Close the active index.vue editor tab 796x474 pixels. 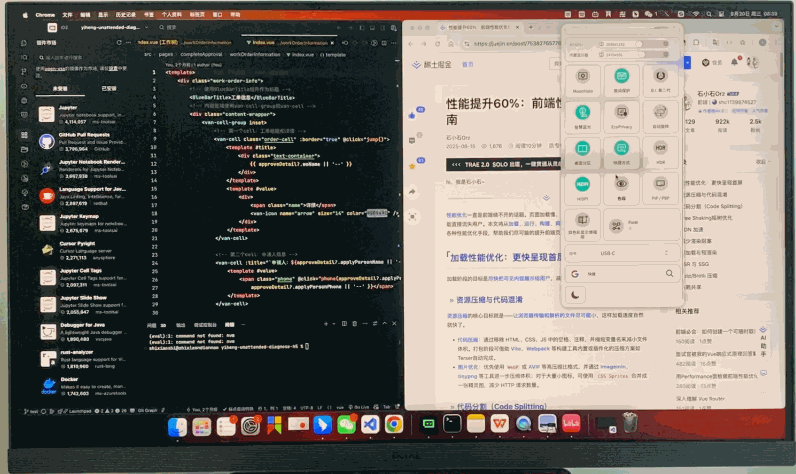333,43
